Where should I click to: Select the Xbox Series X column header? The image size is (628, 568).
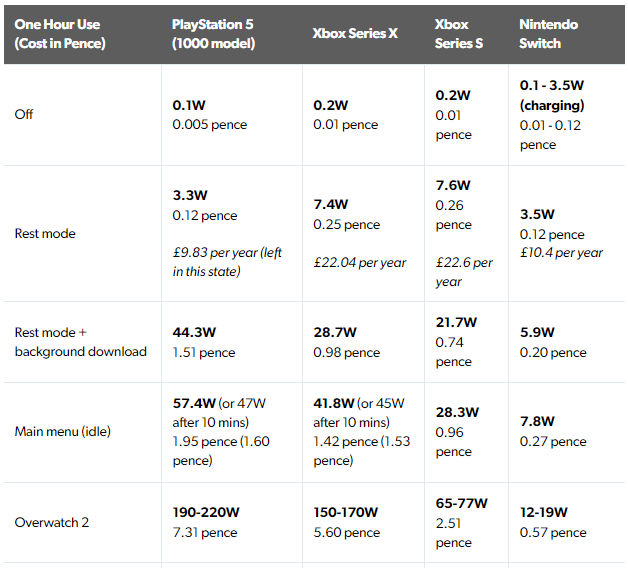(x=355, y=34)
